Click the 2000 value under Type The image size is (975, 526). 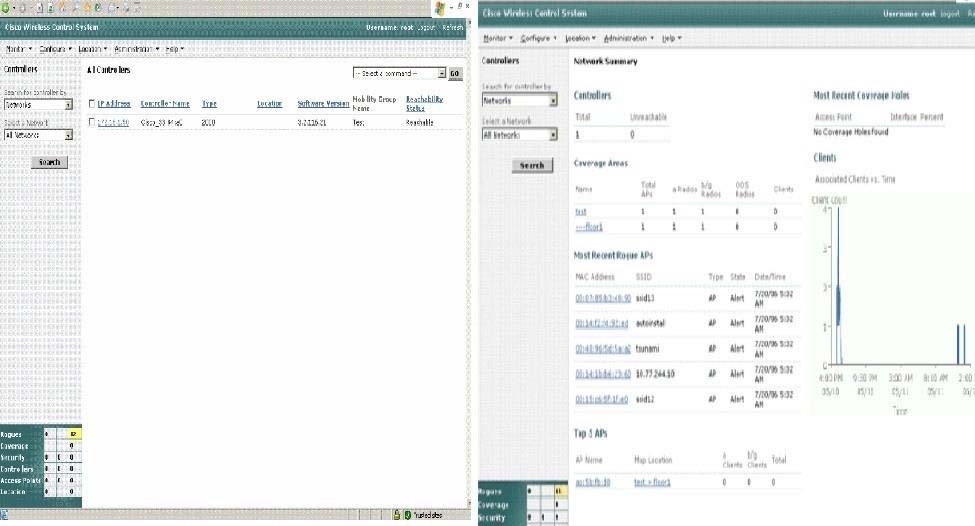pyautogui.click(x=208, y=122)
